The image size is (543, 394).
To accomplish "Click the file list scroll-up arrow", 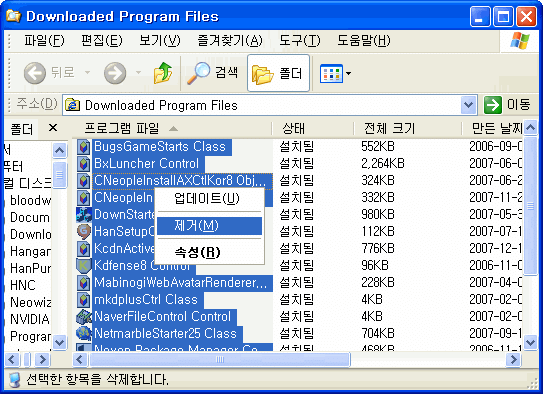I will click(531, 128).
